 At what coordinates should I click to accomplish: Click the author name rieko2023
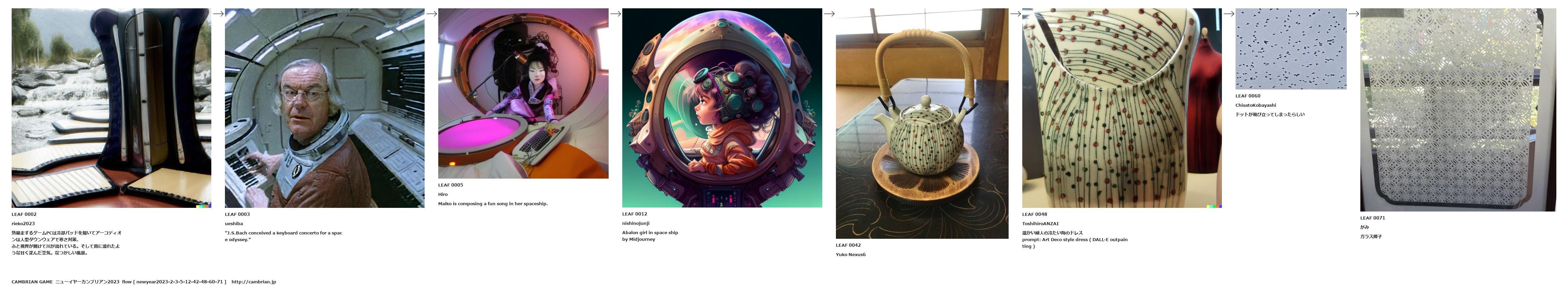pyautogui.click(x=23, y=224)
